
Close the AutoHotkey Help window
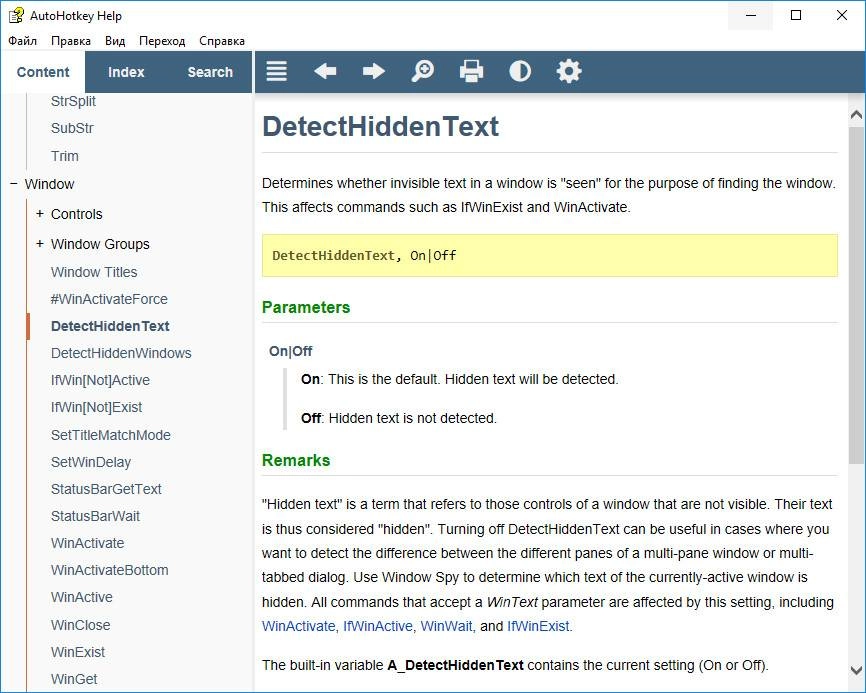point(842,15)
